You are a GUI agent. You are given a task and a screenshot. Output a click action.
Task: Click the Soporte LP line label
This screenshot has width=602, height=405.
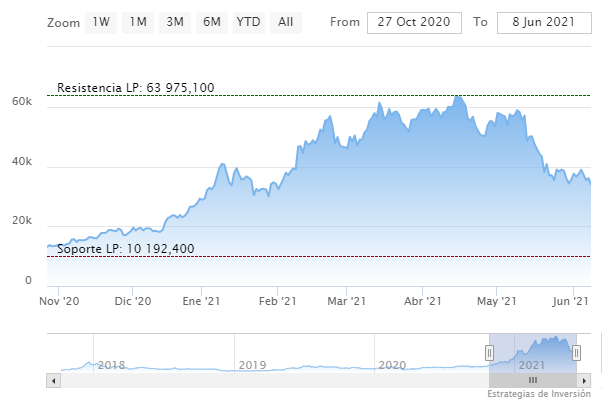(x=126, y=248)
